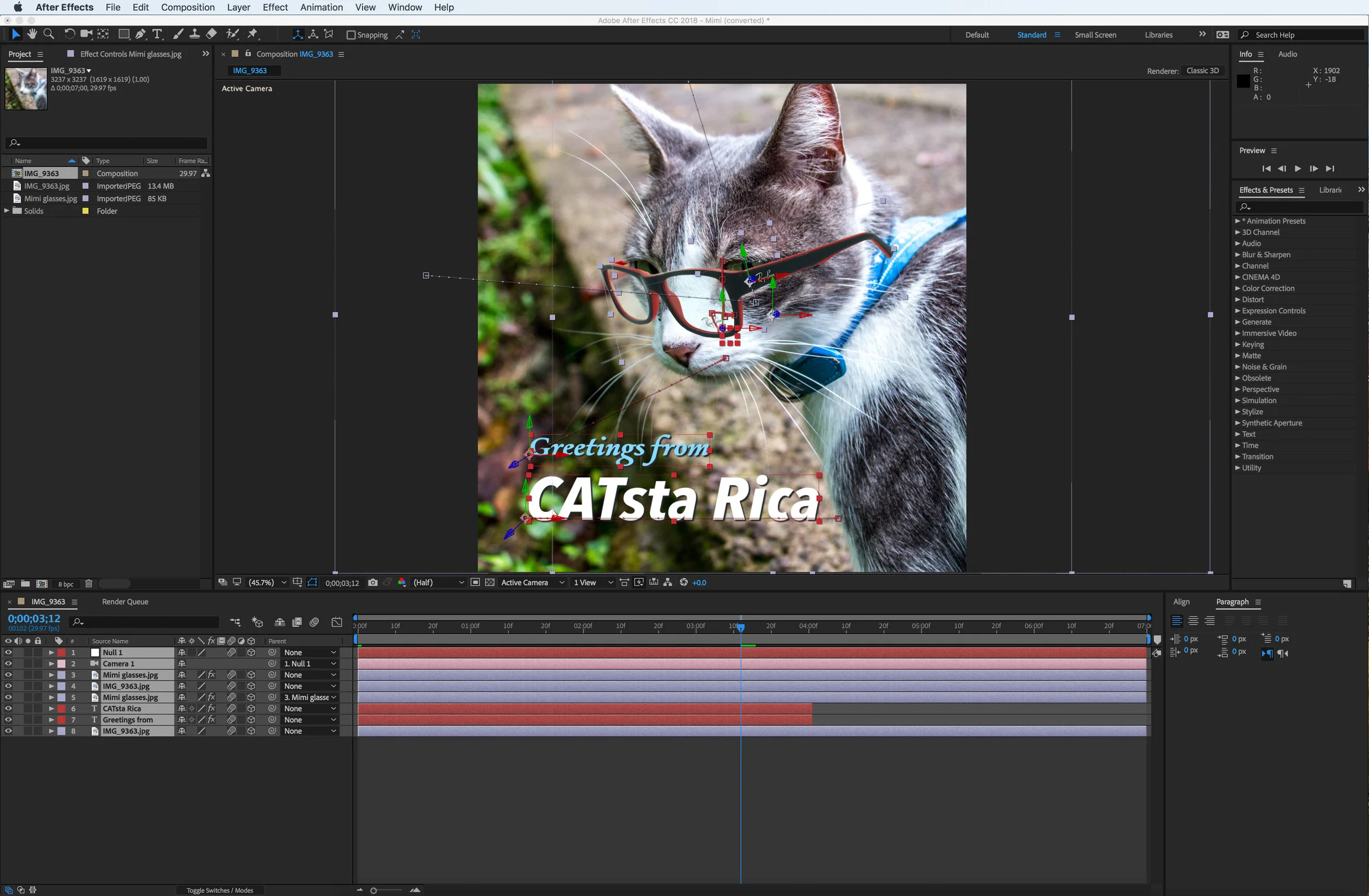Hide the CATsta Rica text layer

pyautogui.click(x=8, y=708)
